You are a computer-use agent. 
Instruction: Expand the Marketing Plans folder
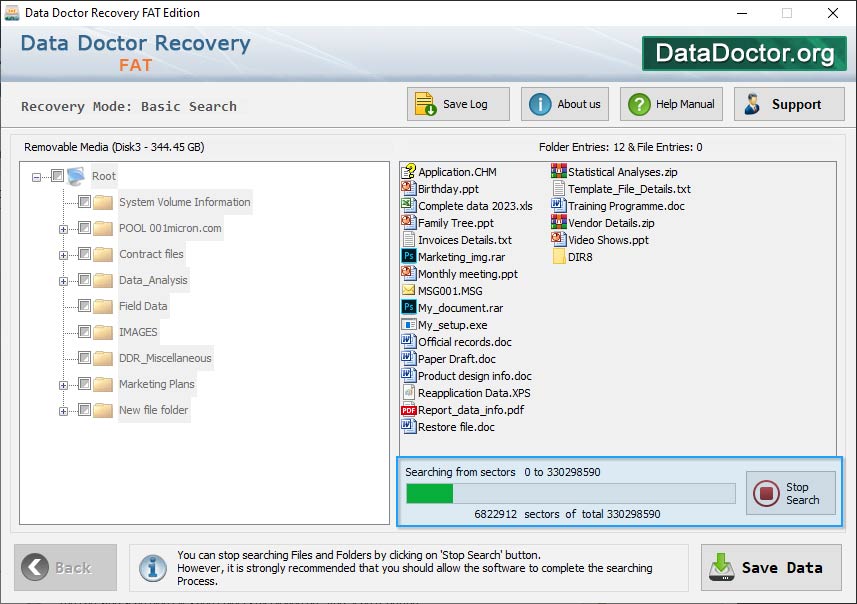[x=63, y=385]
